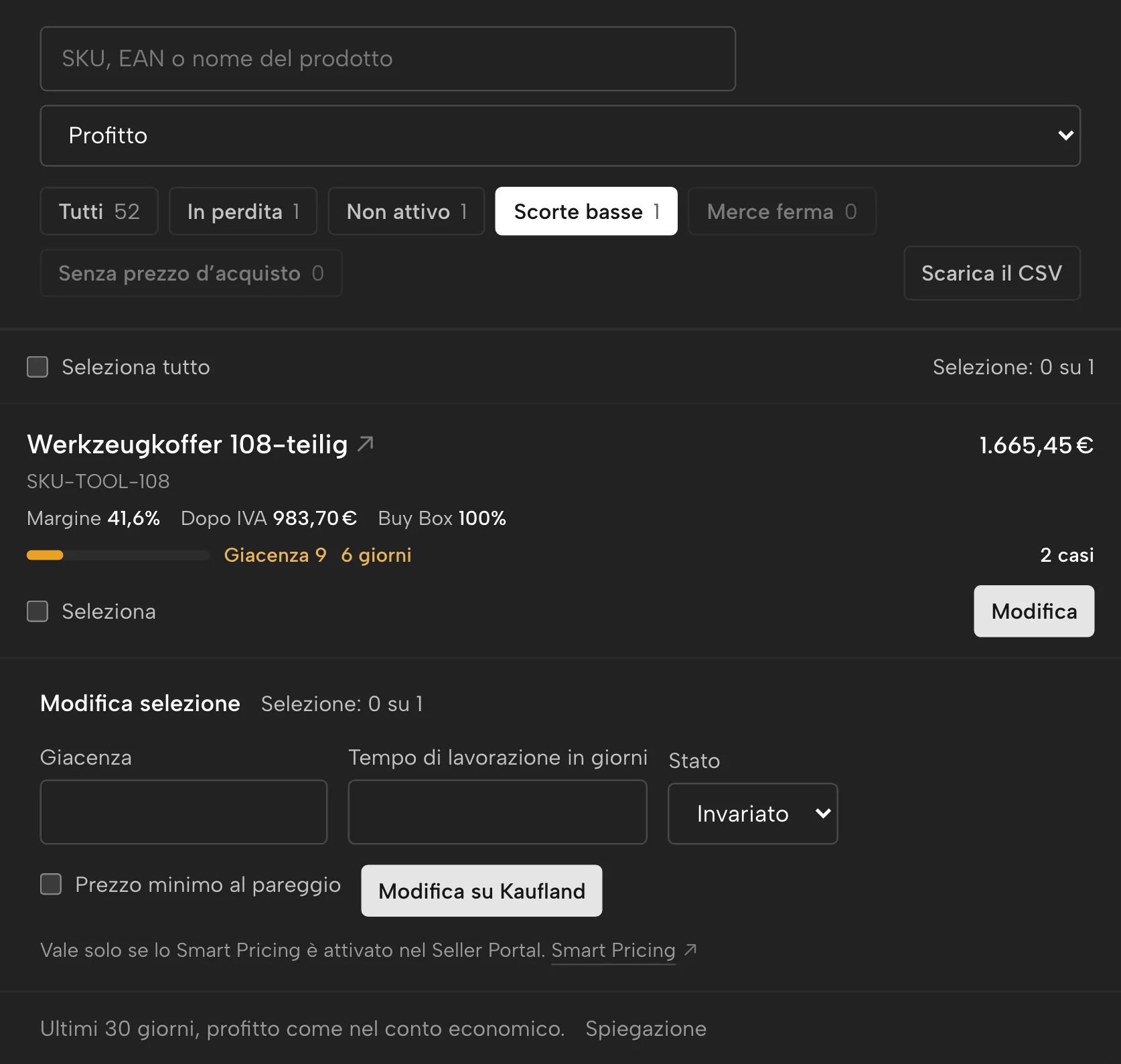Enable Prezzo minimo al pareggio checkbox
This screenshot has width=1121, height=1064.
coord(51,884)
